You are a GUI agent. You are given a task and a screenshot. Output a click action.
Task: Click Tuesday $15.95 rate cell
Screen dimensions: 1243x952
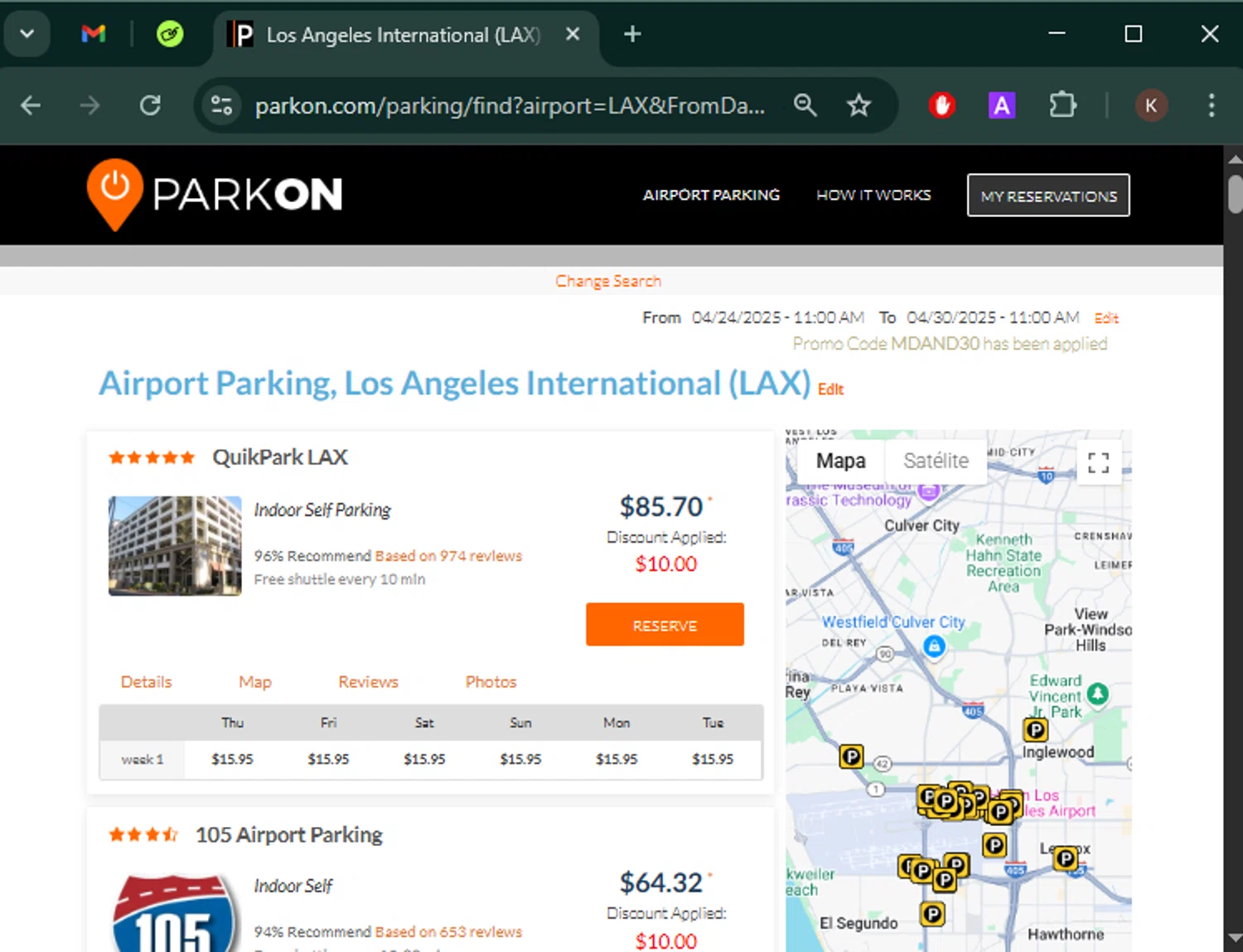click(713, 759)
